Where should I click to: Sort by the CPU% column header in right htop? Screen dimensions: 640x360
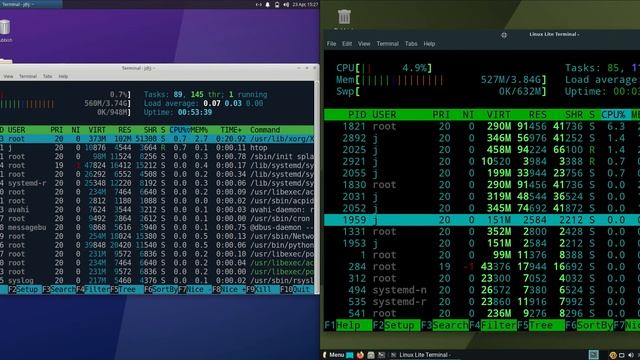613,115
